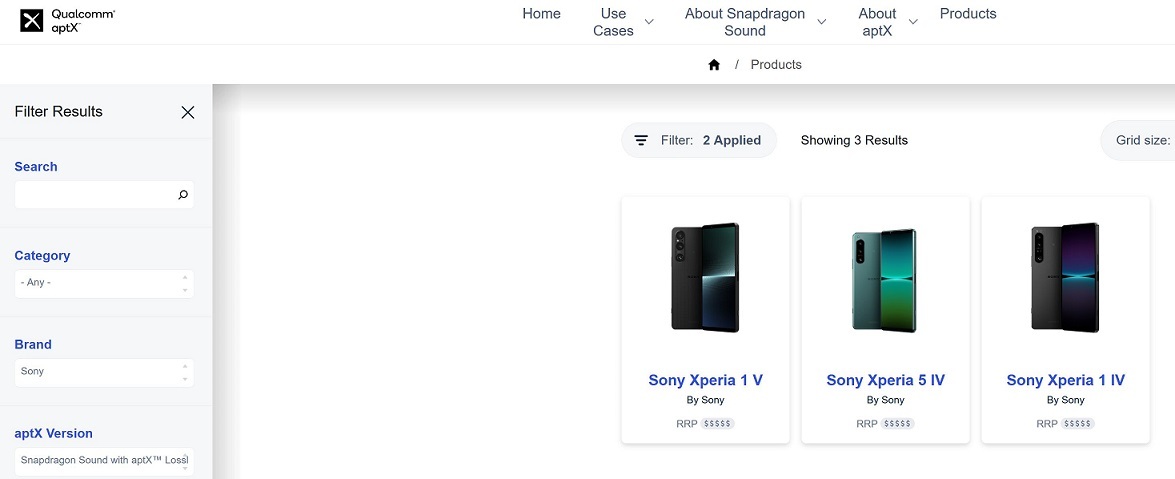Screen dimensions: 1175x479
Task: Click the filter lines icon
Action: tap(641, 141)
